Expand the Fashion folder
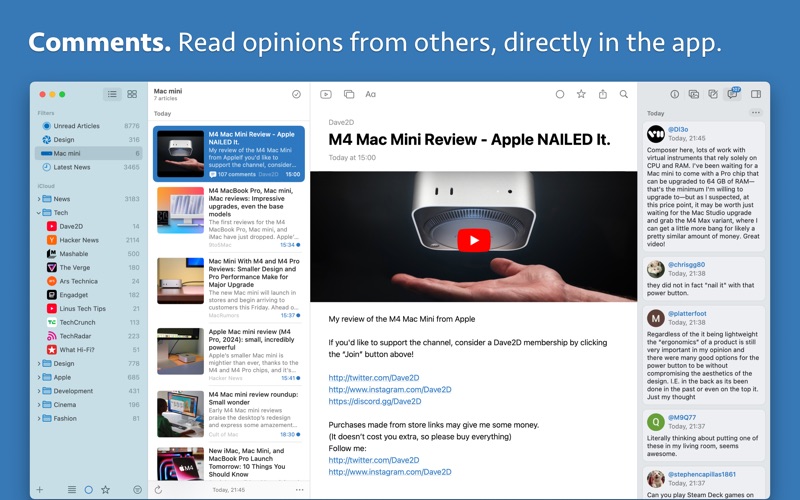 click(x=39, y=418)
